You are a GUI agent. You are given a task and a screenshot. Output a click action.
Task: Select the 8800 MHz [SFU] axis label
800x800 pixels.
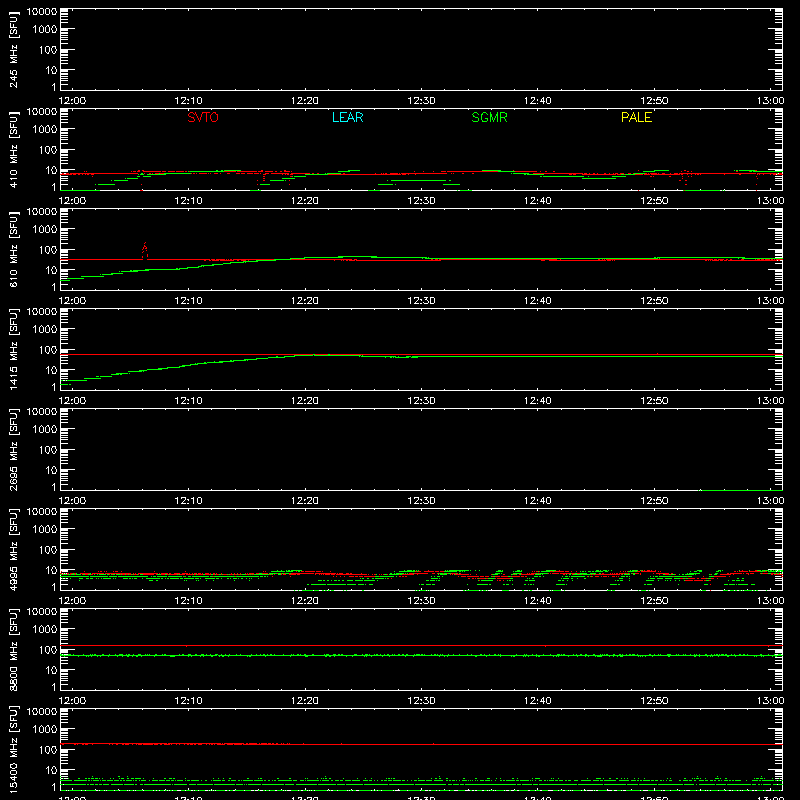pos(13,649)
